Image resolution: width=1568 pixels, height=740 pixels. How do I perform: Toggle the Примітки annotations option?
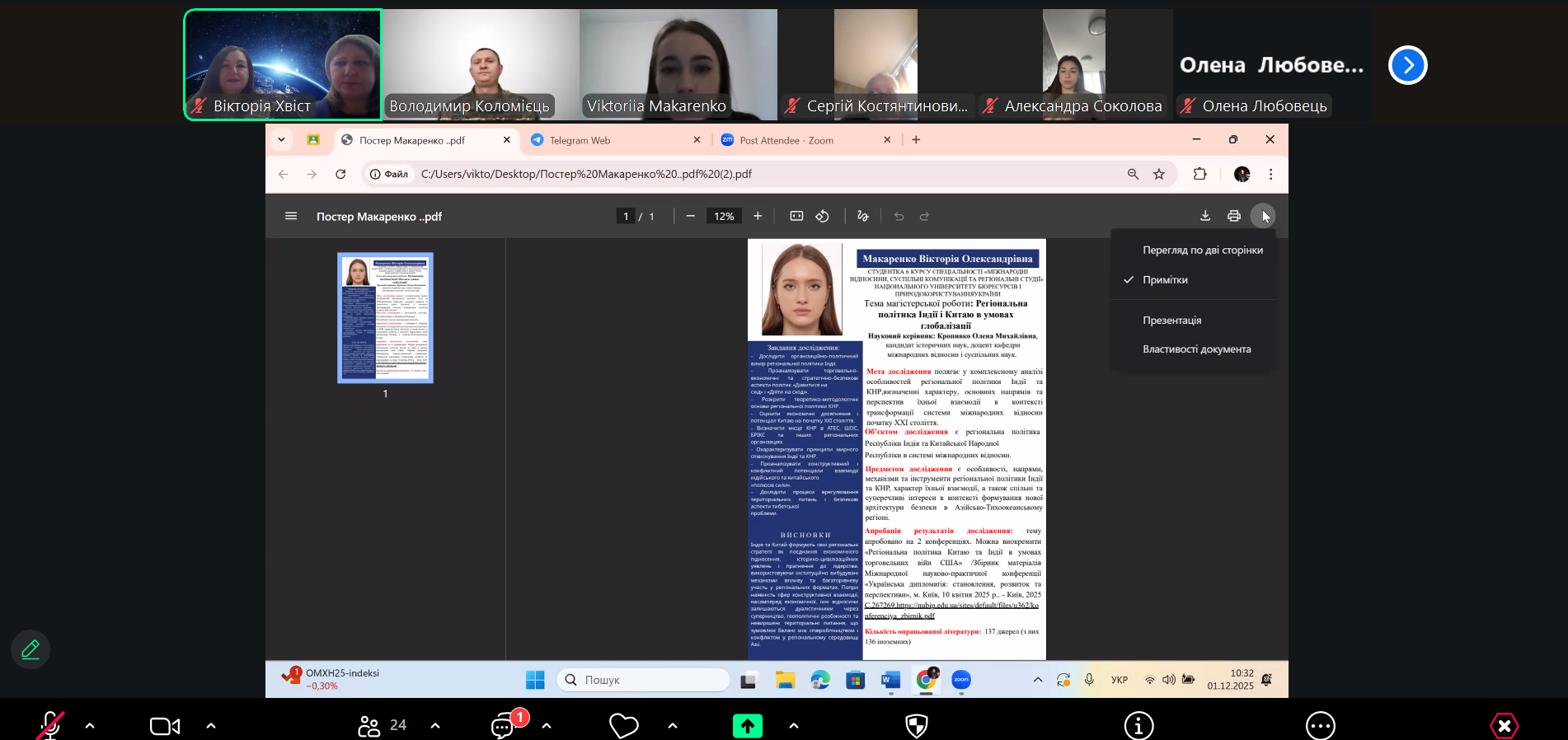click(x=1165, y=280)
